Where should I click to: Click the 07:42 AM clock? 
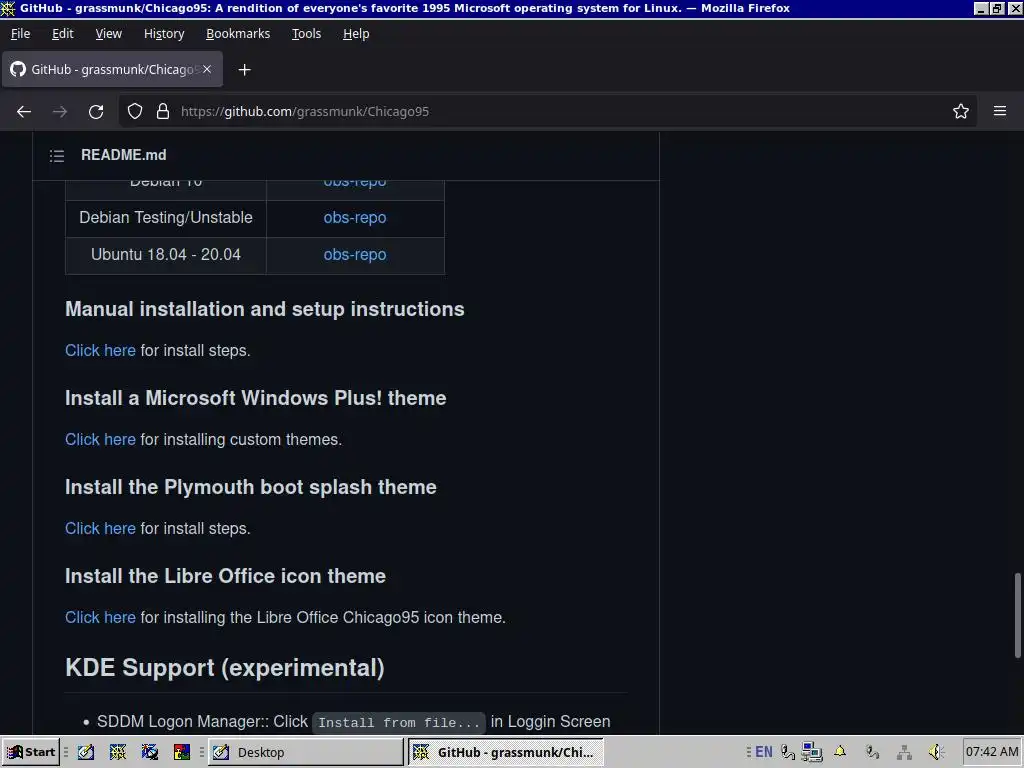(992, 752)
